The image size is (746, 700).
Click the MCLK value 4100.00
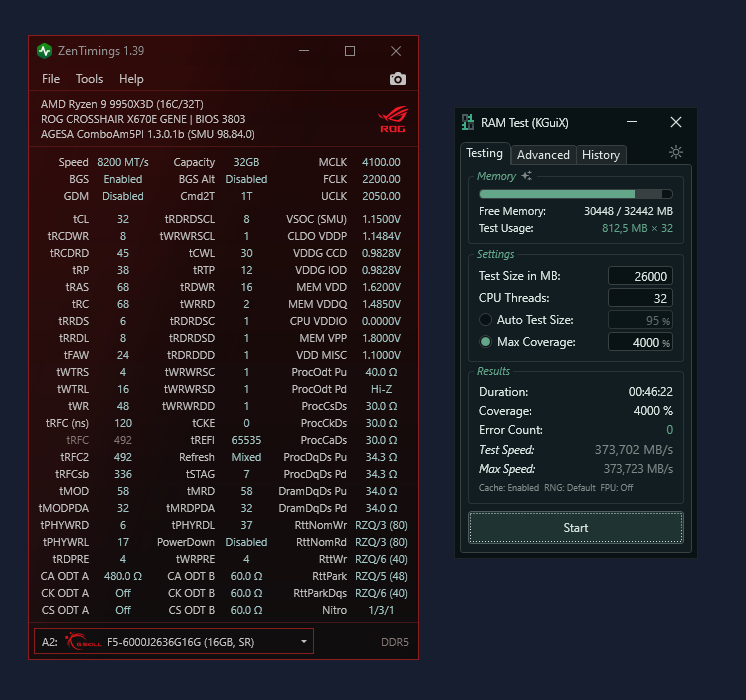[x=381, y=162]
